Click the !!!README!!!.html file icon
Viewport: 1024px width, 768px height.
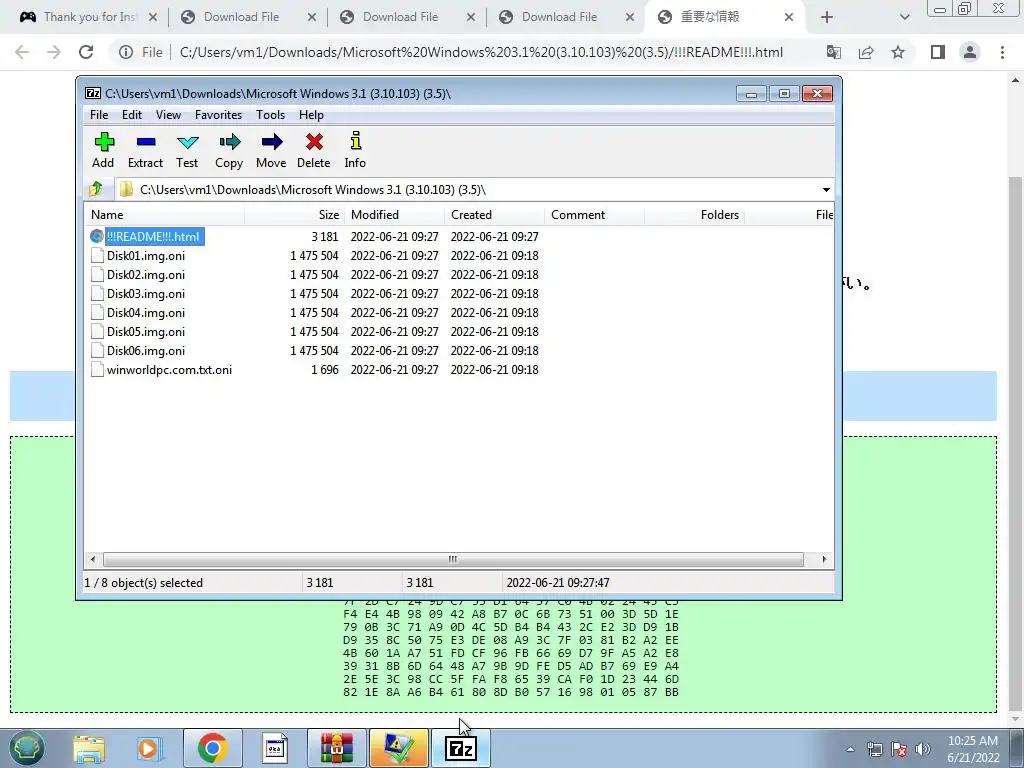(97, 236)
